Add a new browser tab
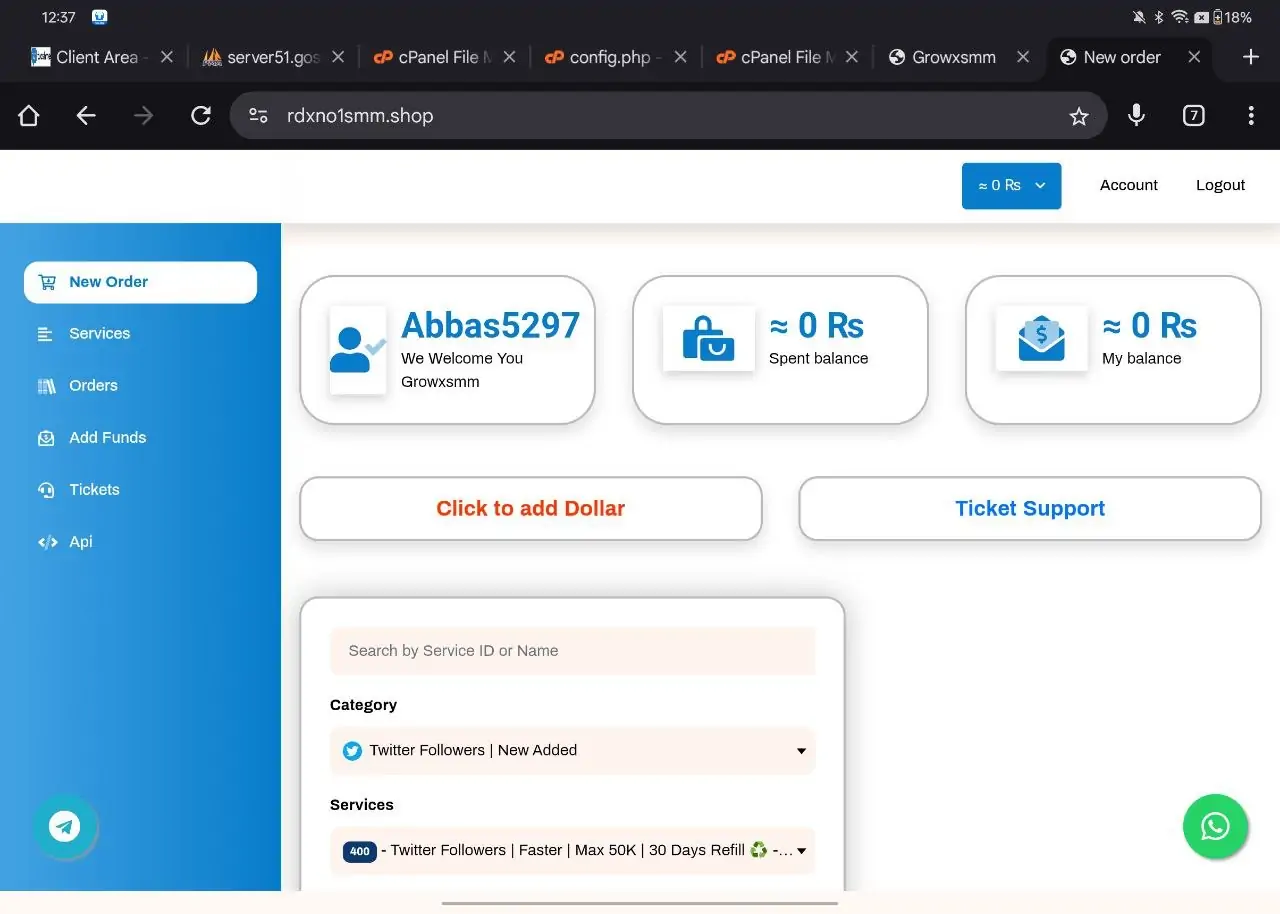 pos(1250,57)
